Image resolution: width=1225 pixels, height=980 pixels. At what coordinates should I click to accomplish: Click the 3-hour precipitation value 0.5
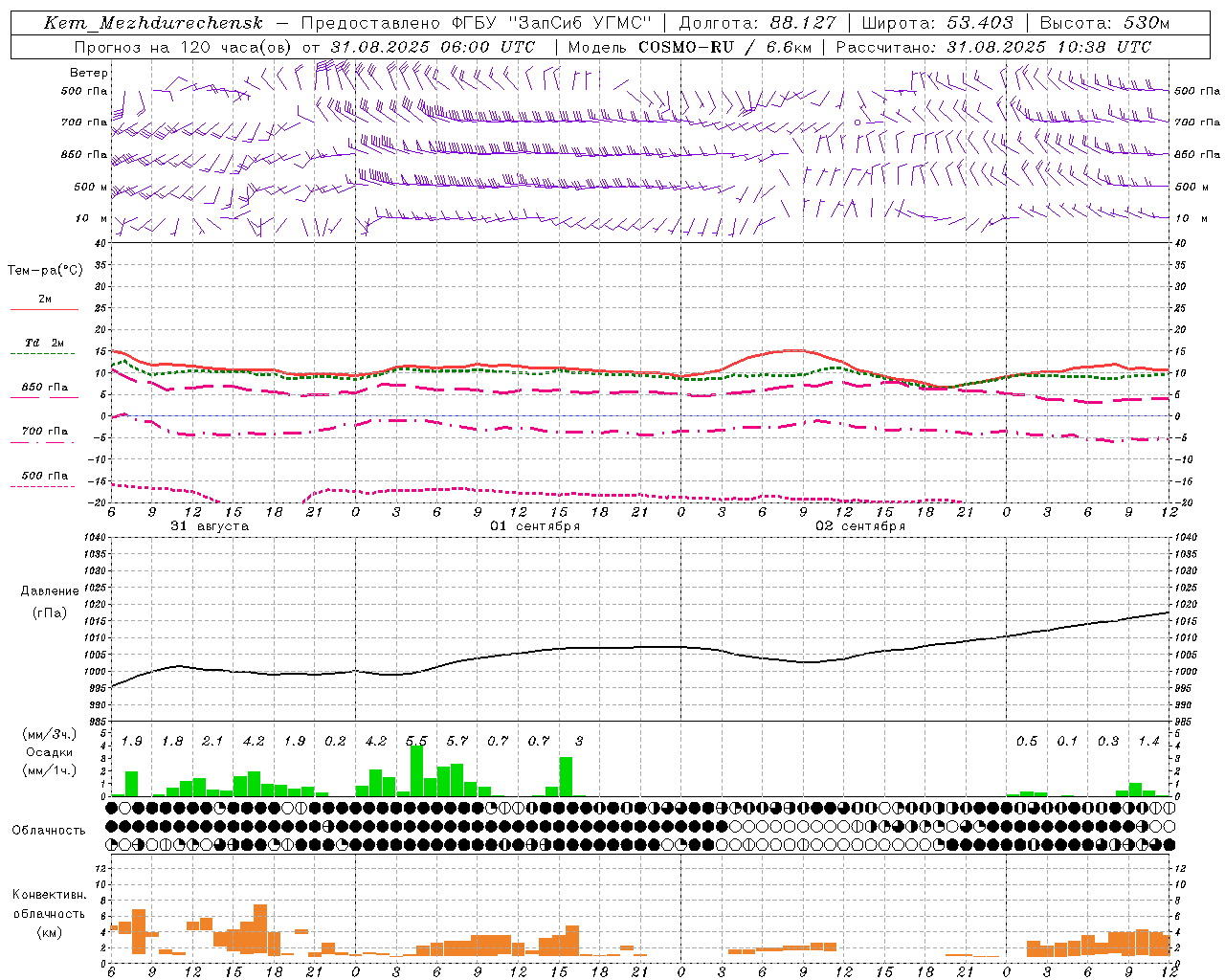[1027, 742]
